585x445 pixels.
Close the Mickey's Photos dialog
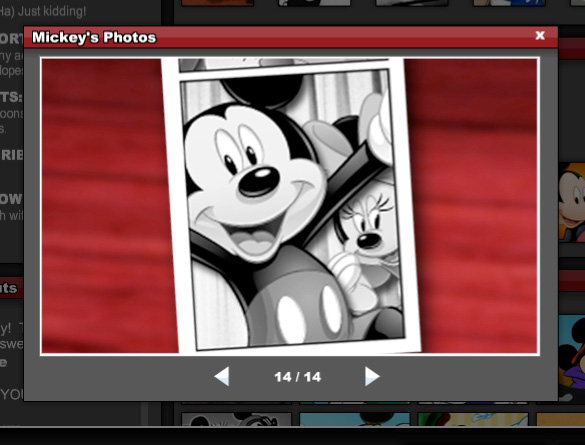pos(540,35)
